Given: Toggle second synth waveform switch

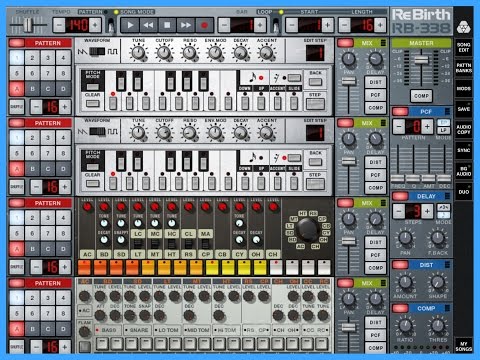Looking at the screenshot, I should point(97,132).
